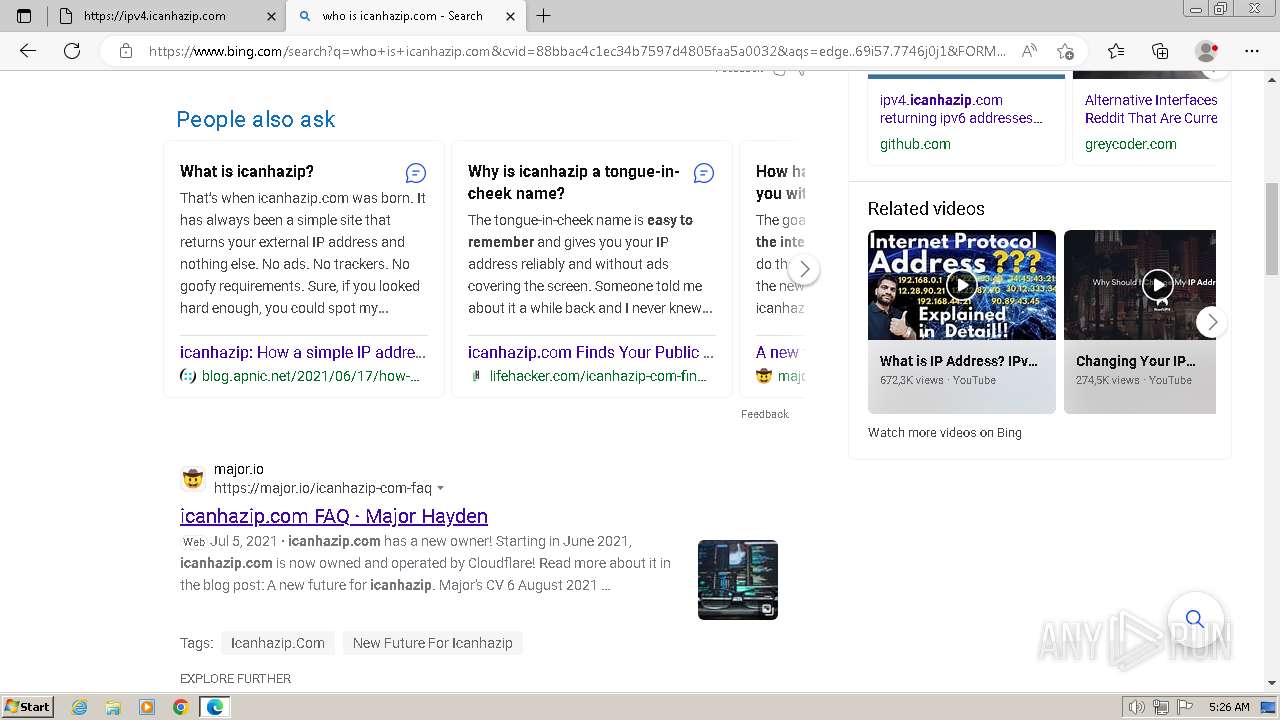Image resolution: width=1280 pixels, height=720 pixels.
Task: Open the Favorites list
Action: [x=1116, y=51]
